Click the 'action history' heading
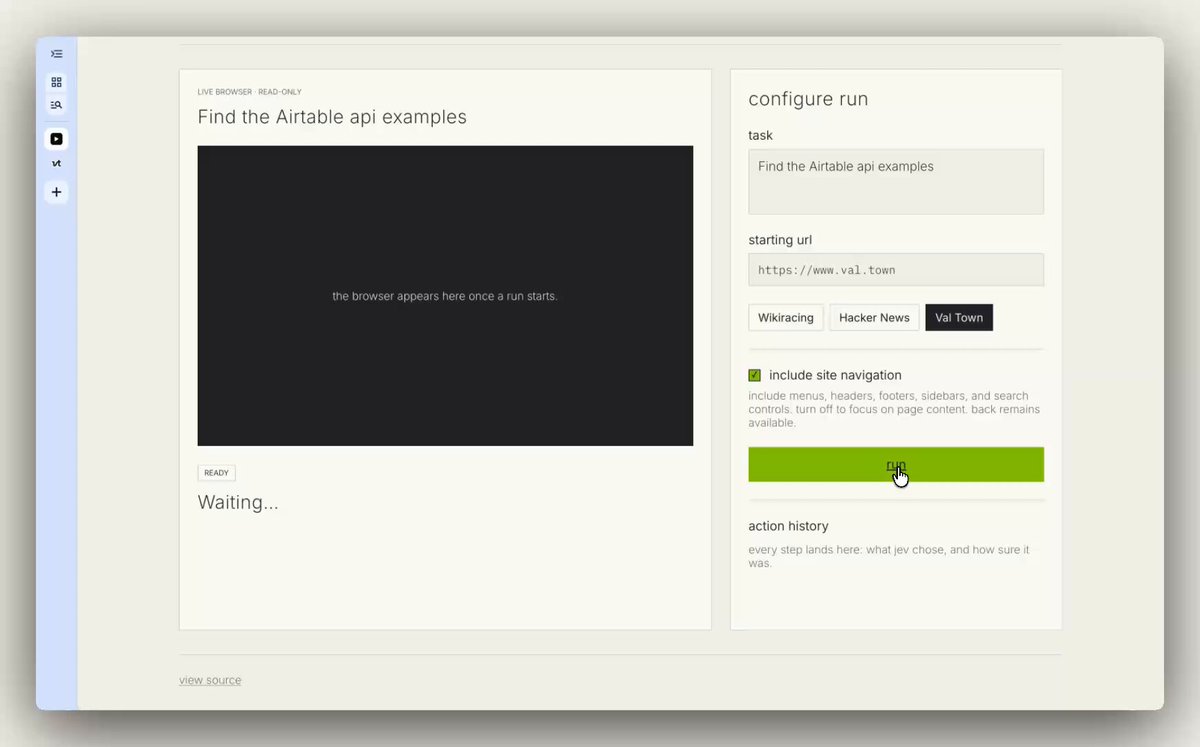 (788, 526)
